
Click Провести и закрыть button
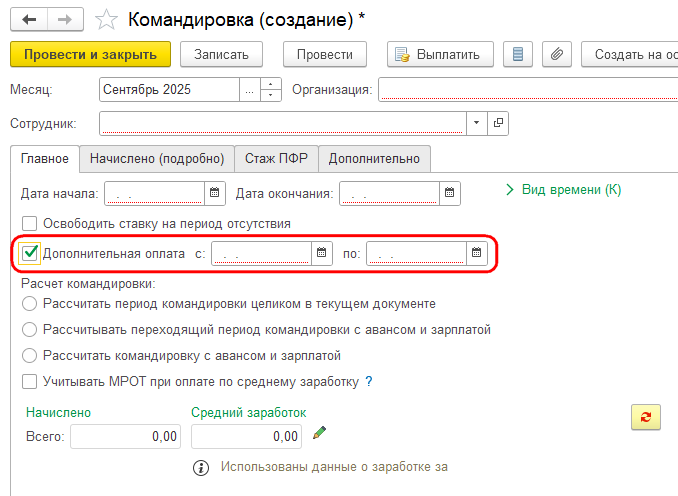90,54
